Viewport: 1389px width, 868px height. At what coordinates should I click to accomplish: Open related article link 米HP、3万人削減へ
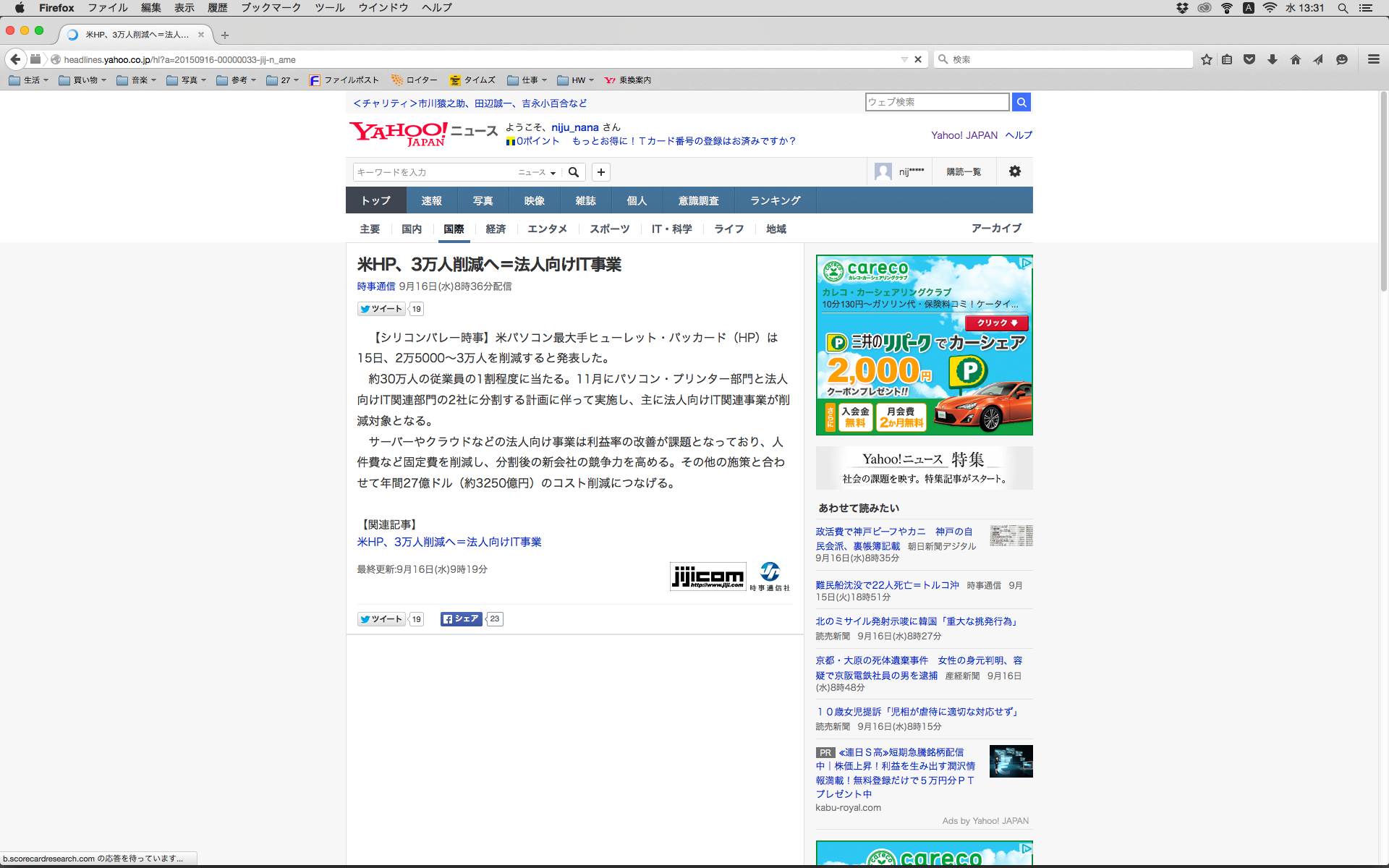pyautogui.click(x=449, y=542)
